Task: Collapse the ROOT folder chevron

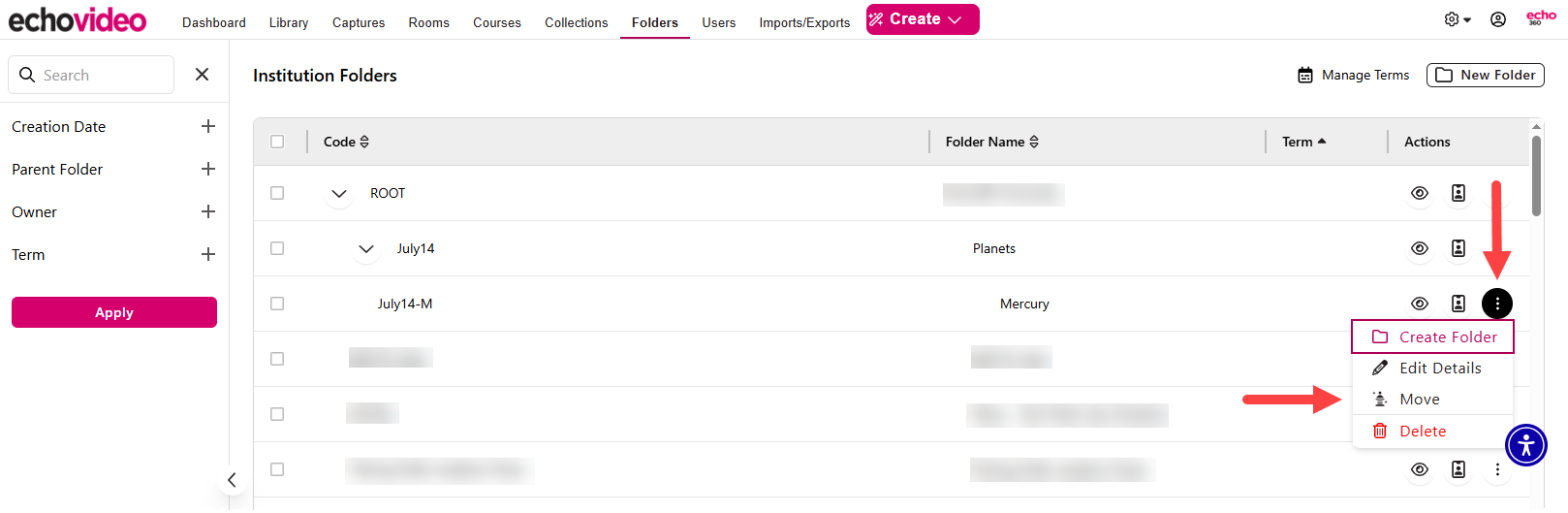Action: tap(339, 194)
